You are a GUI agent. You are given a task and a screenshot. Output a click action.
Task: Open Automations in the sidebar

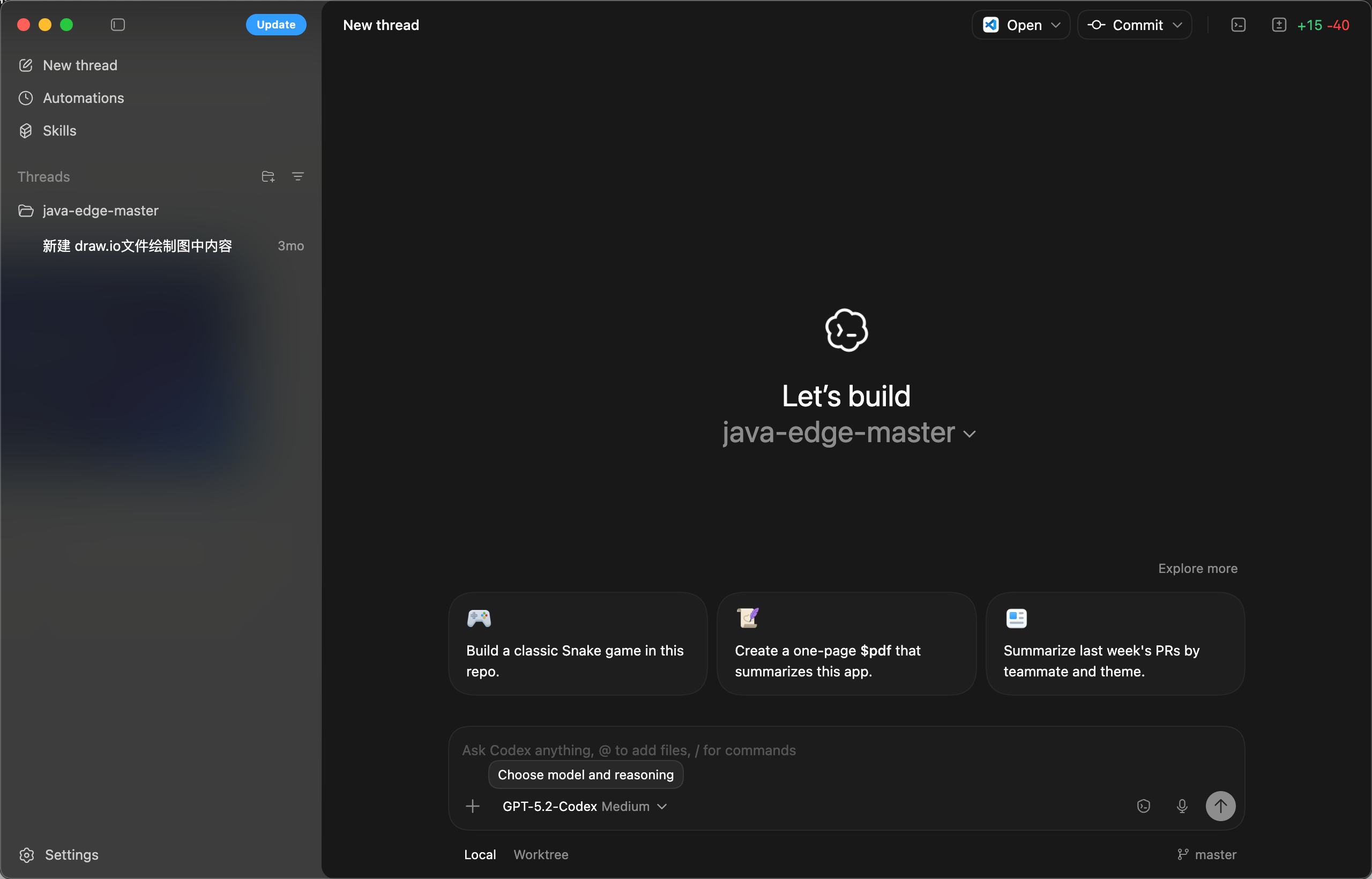pyautogui.click(x=83, y=98)
